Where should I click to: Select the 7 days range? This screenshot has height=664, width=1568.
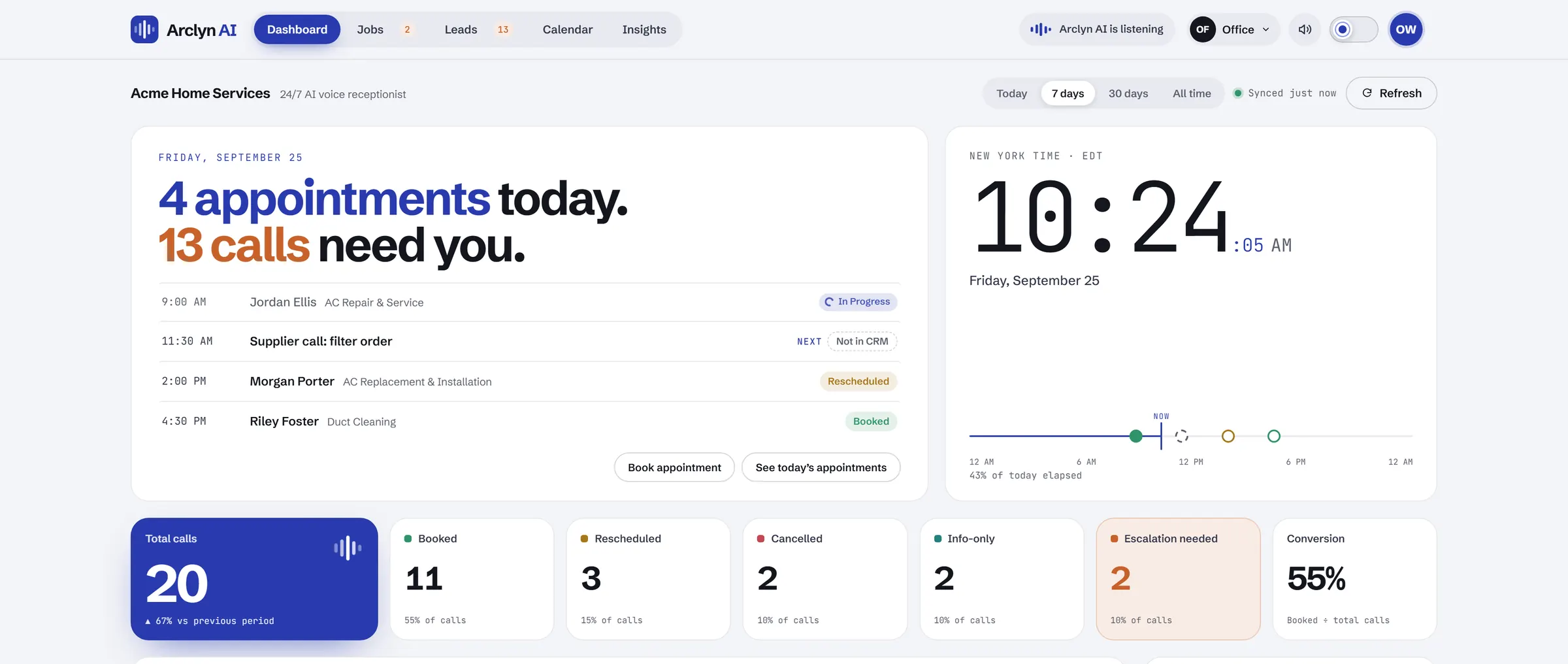[x=1068, y=93]
